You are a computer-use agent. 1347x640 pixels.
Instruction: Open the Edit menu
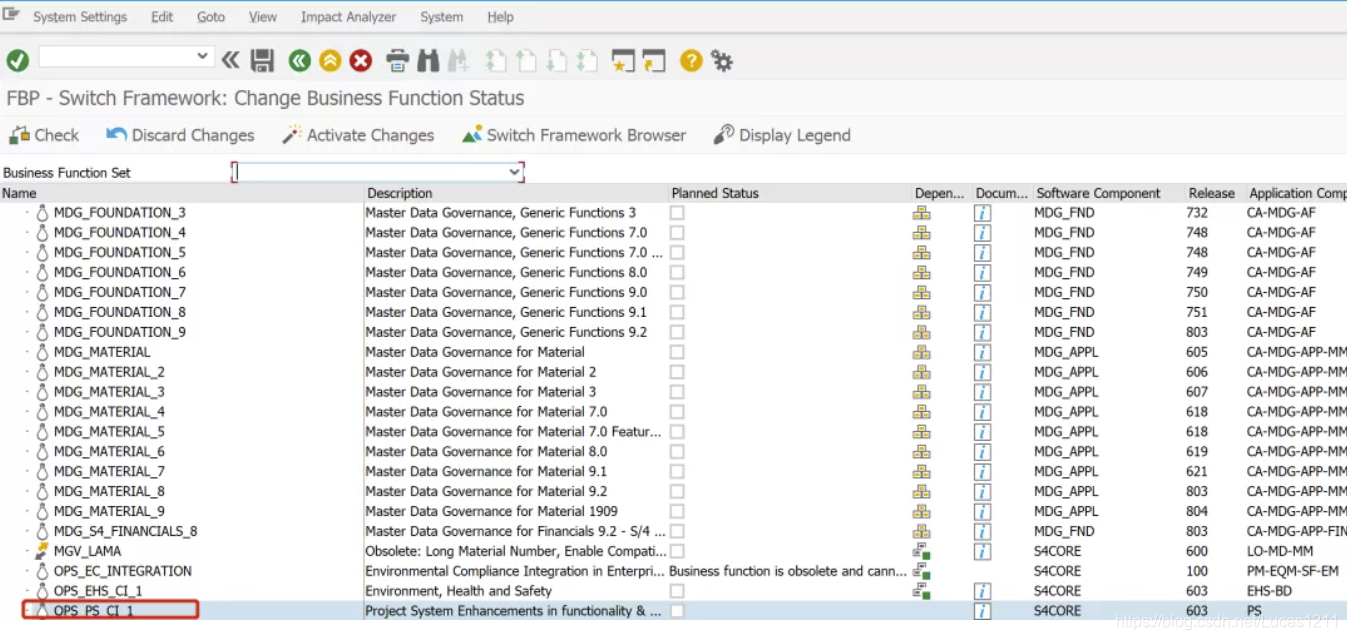click(x=162, y=17)
